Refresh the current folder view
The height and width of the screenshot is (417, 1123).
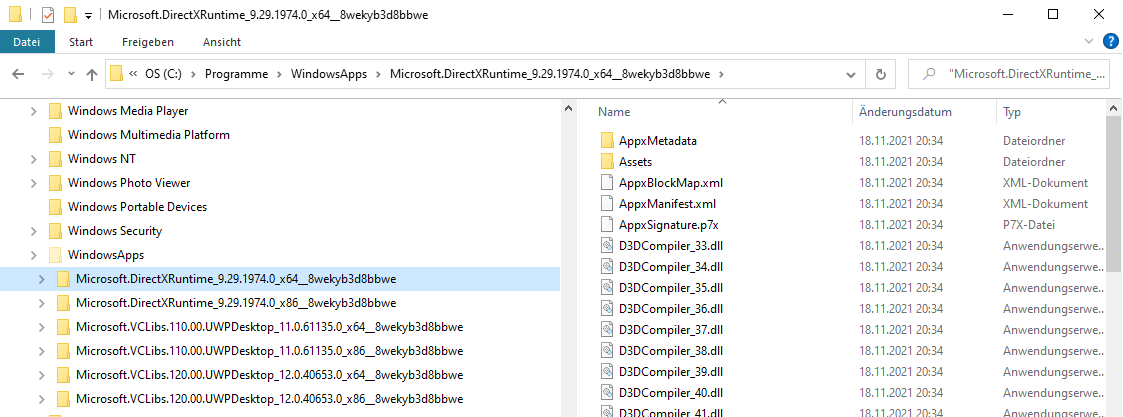[881, 74]
